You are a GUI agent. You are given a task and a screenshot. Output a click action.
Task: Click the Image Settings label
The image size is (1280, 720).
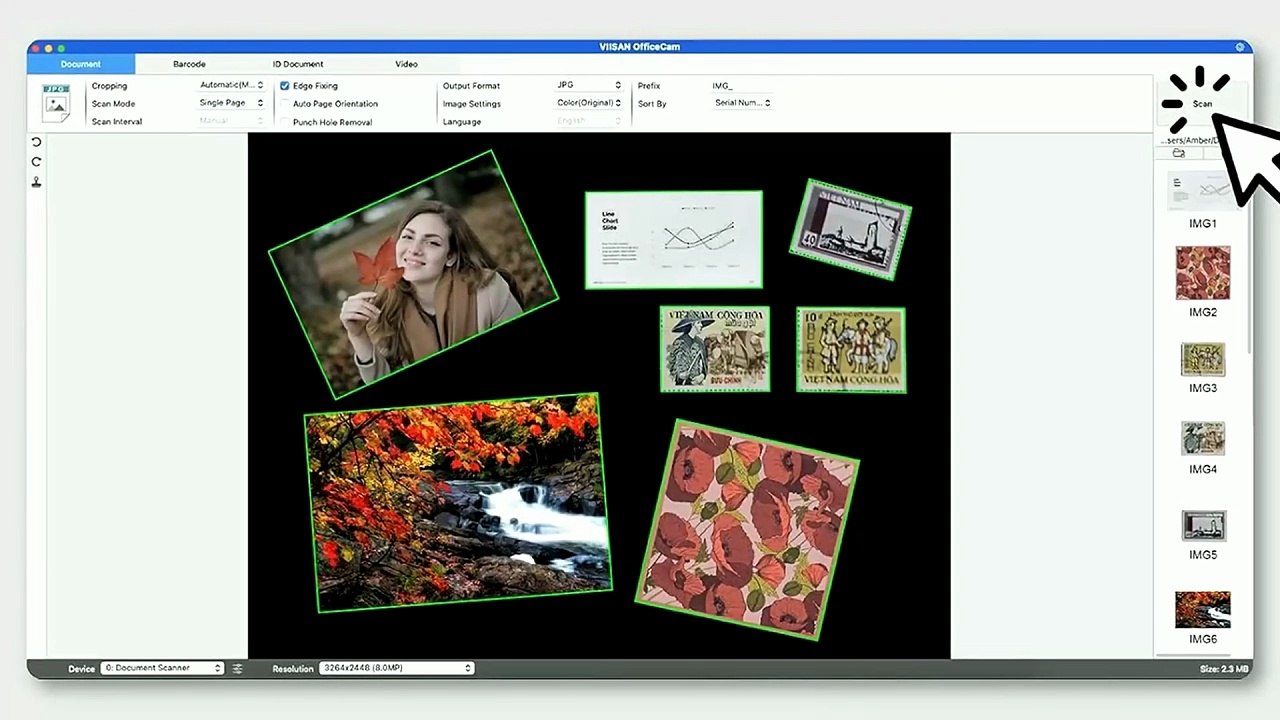tap(472, 104)
